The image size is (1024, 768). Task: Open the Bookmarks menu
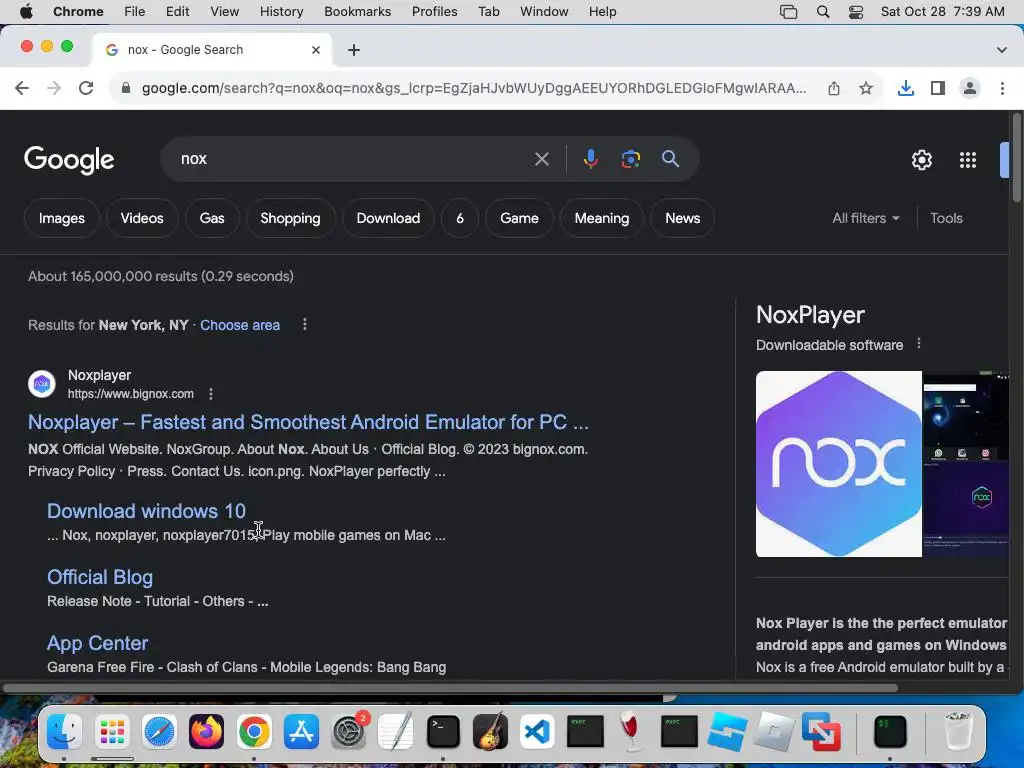click(x=357, y=12)
